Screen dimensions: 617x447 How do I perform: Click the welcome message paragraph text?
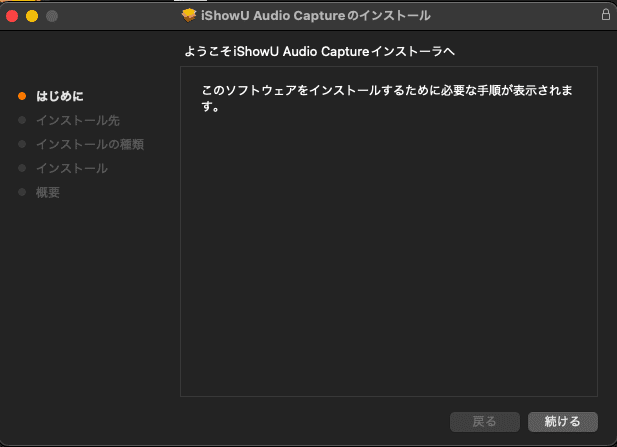point(387,98)
